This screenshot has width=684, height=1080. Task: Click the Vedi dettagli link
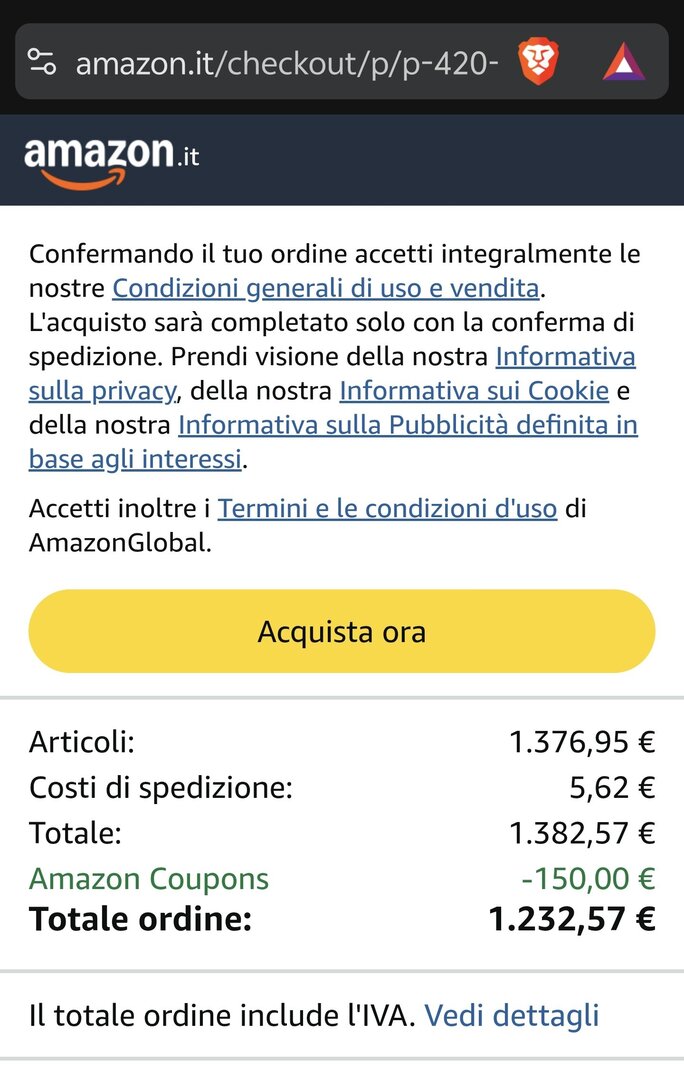tap(511, 1015)
